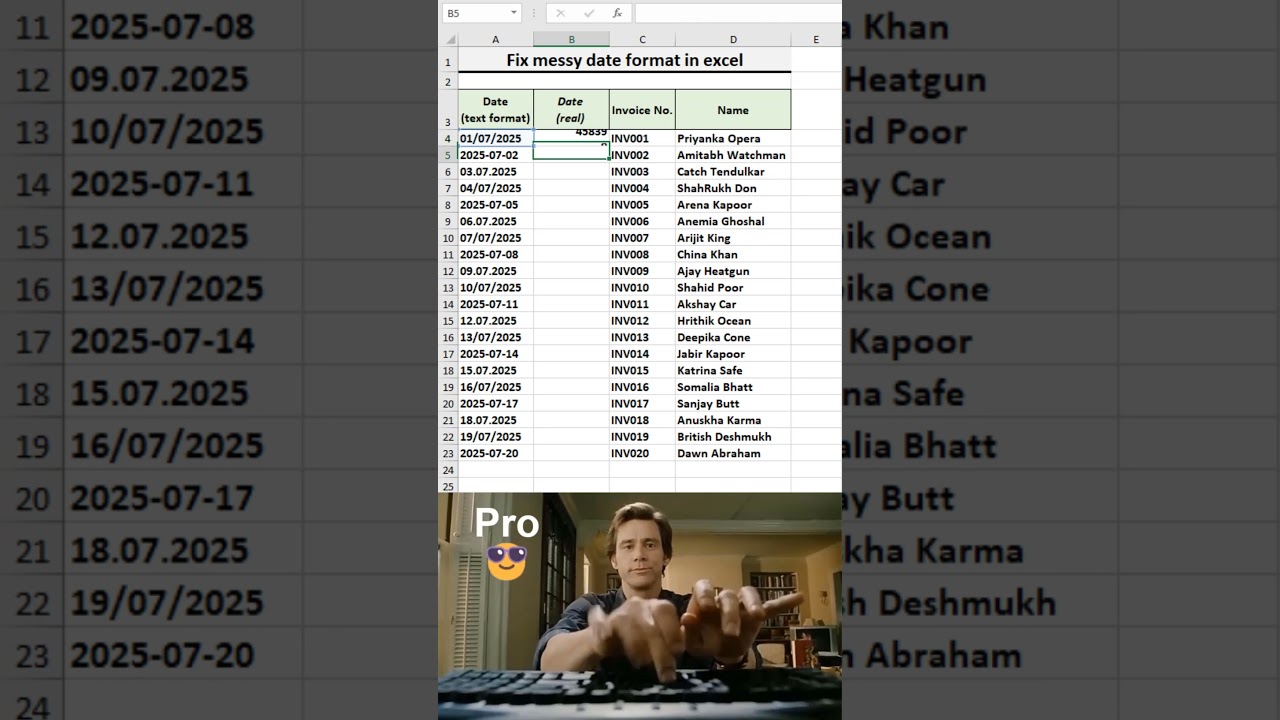The width and height of the screenshot is (1280, 720).
Task: Click the title cell 'Fix messy date format in excel'
Action: 624,60
